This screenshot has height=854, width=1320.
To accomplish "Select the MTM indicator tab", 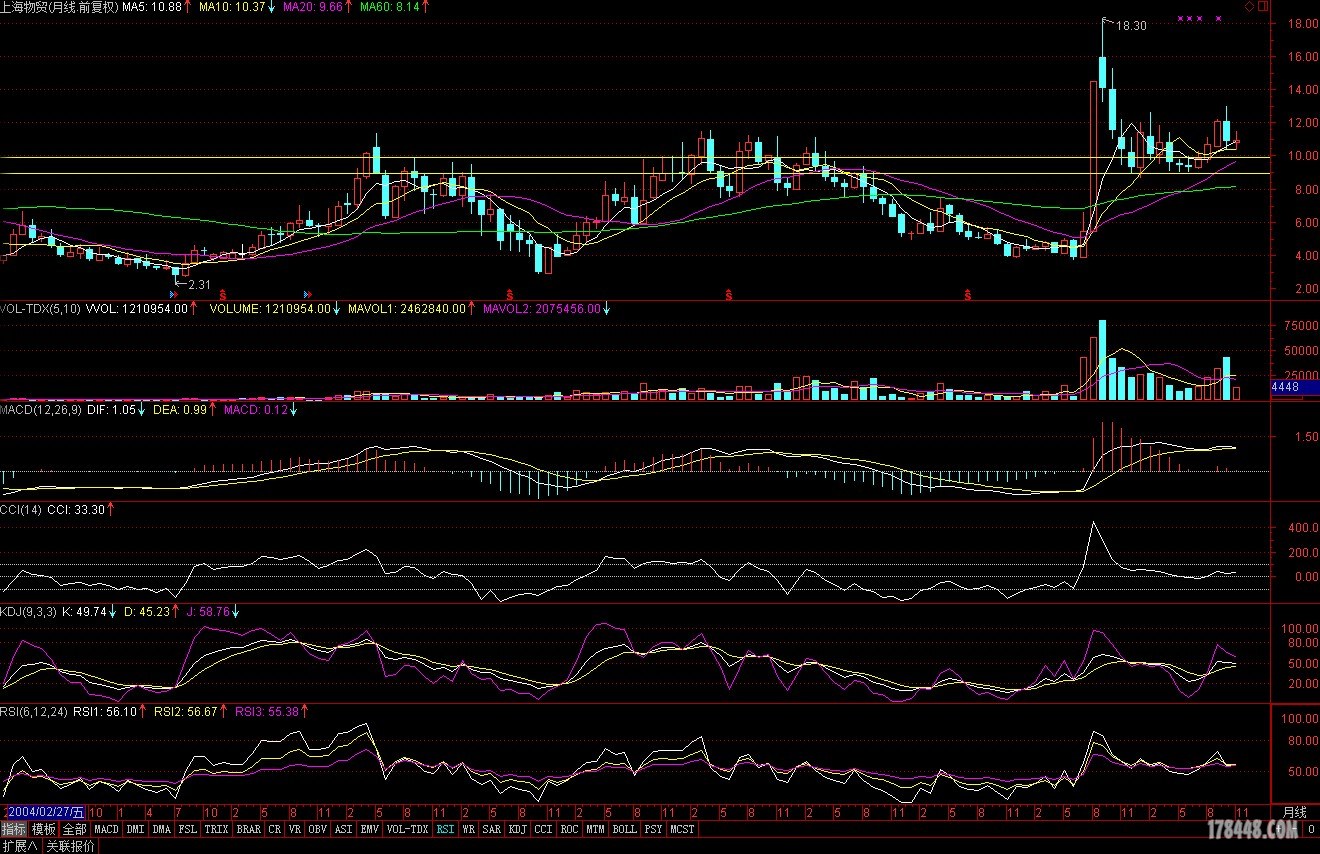I will [595, 829].
